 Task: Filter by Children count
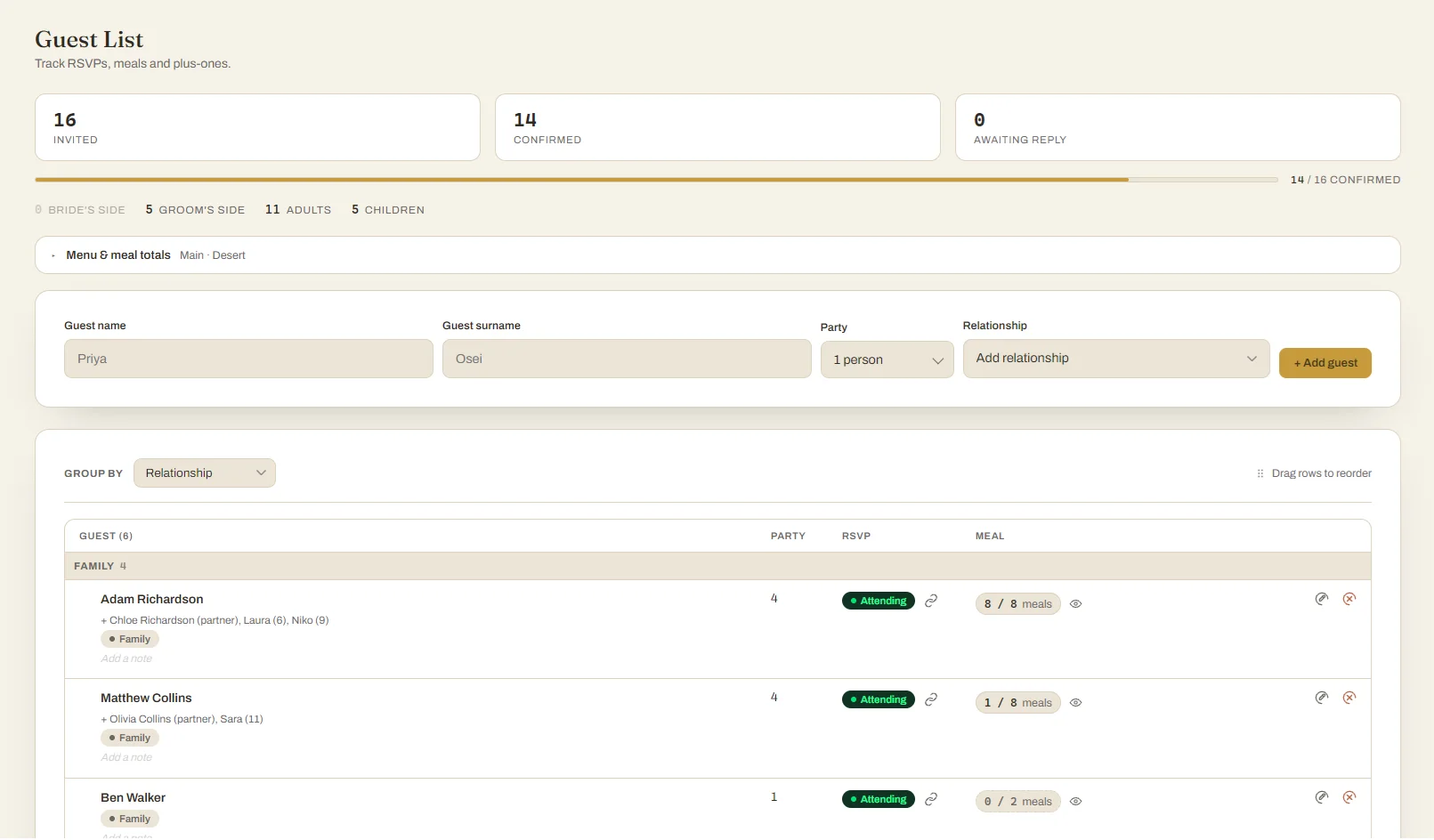tap(388, 210)
